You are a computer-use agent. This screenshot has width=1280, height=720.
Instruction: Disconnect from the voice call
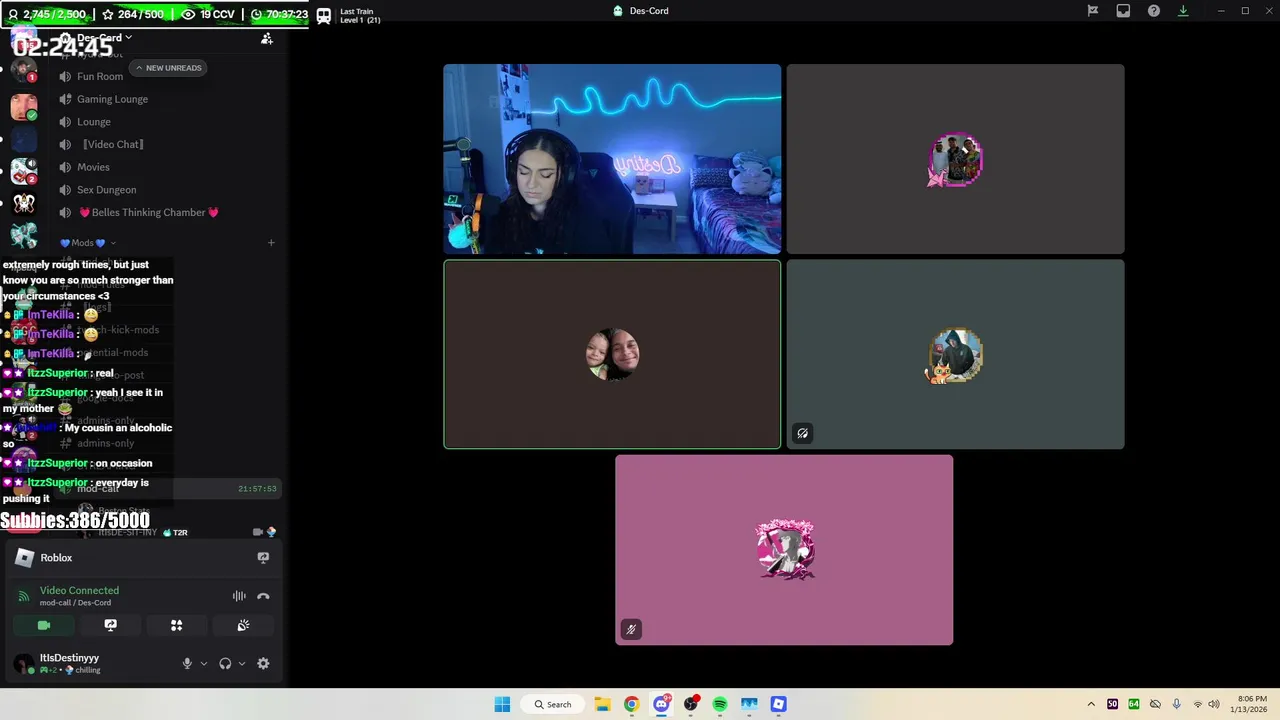[x=263, y=596]
